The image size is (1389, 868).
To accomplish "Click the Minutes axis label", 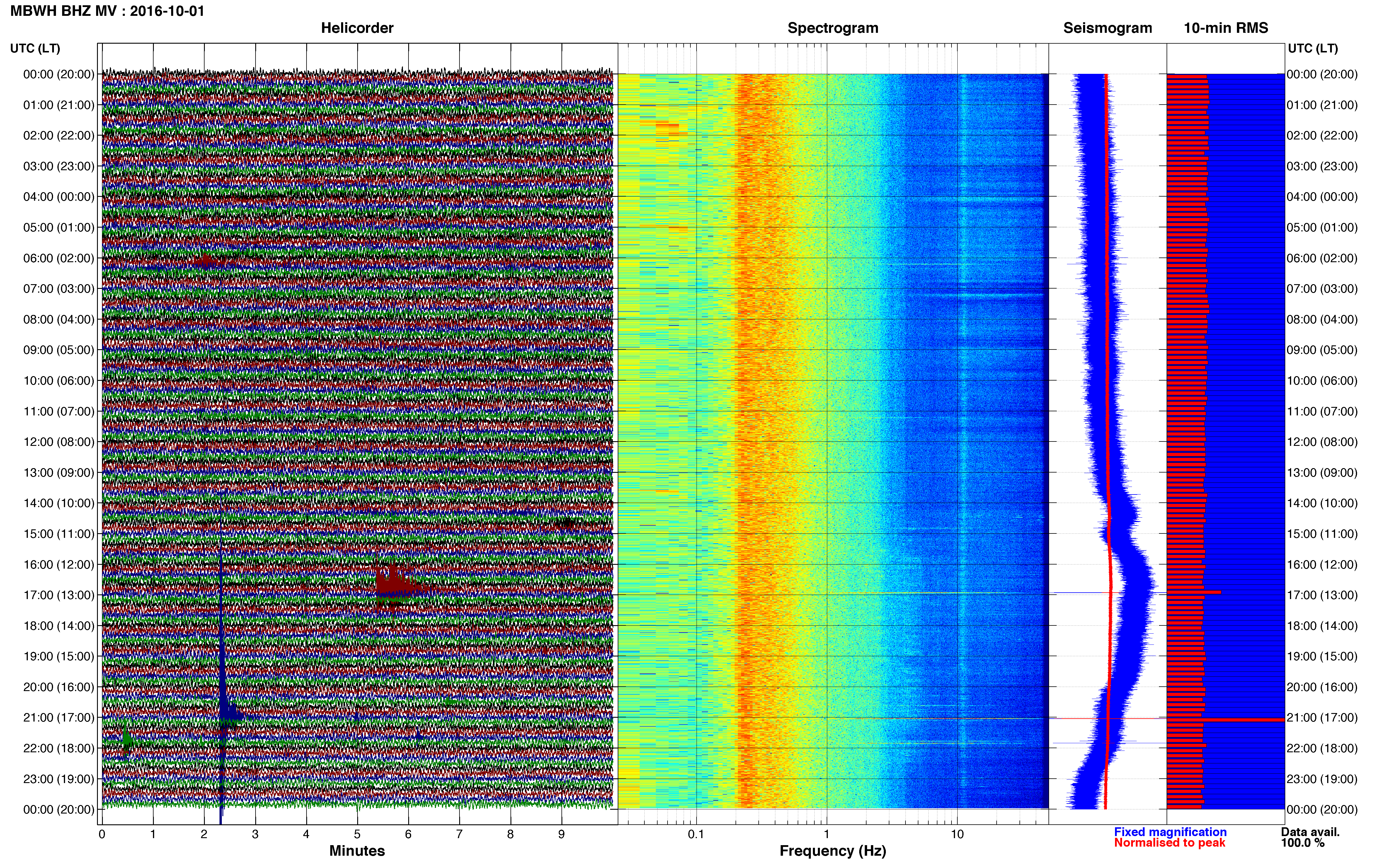I will point(357,851).
